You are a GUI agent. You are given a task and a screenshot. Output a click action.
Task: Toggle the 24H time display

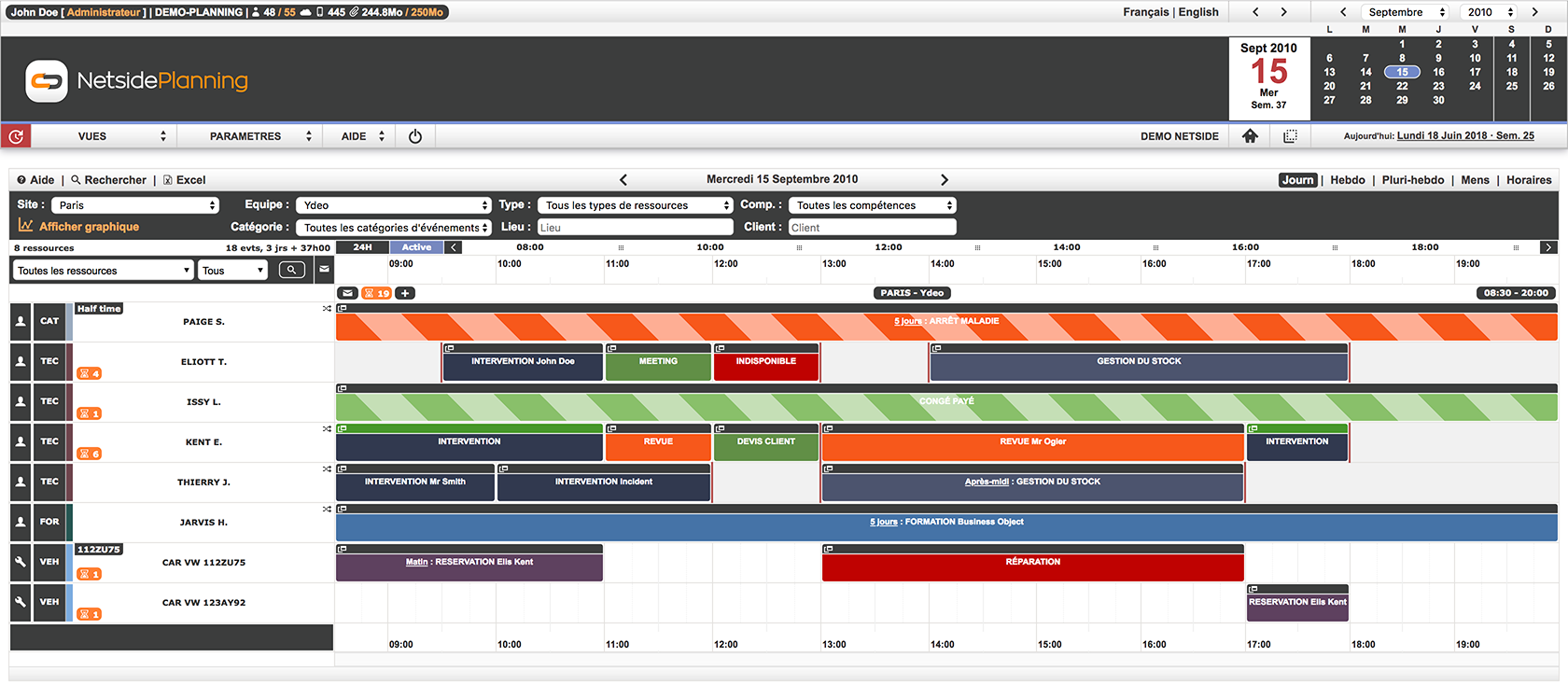(362, 247)
